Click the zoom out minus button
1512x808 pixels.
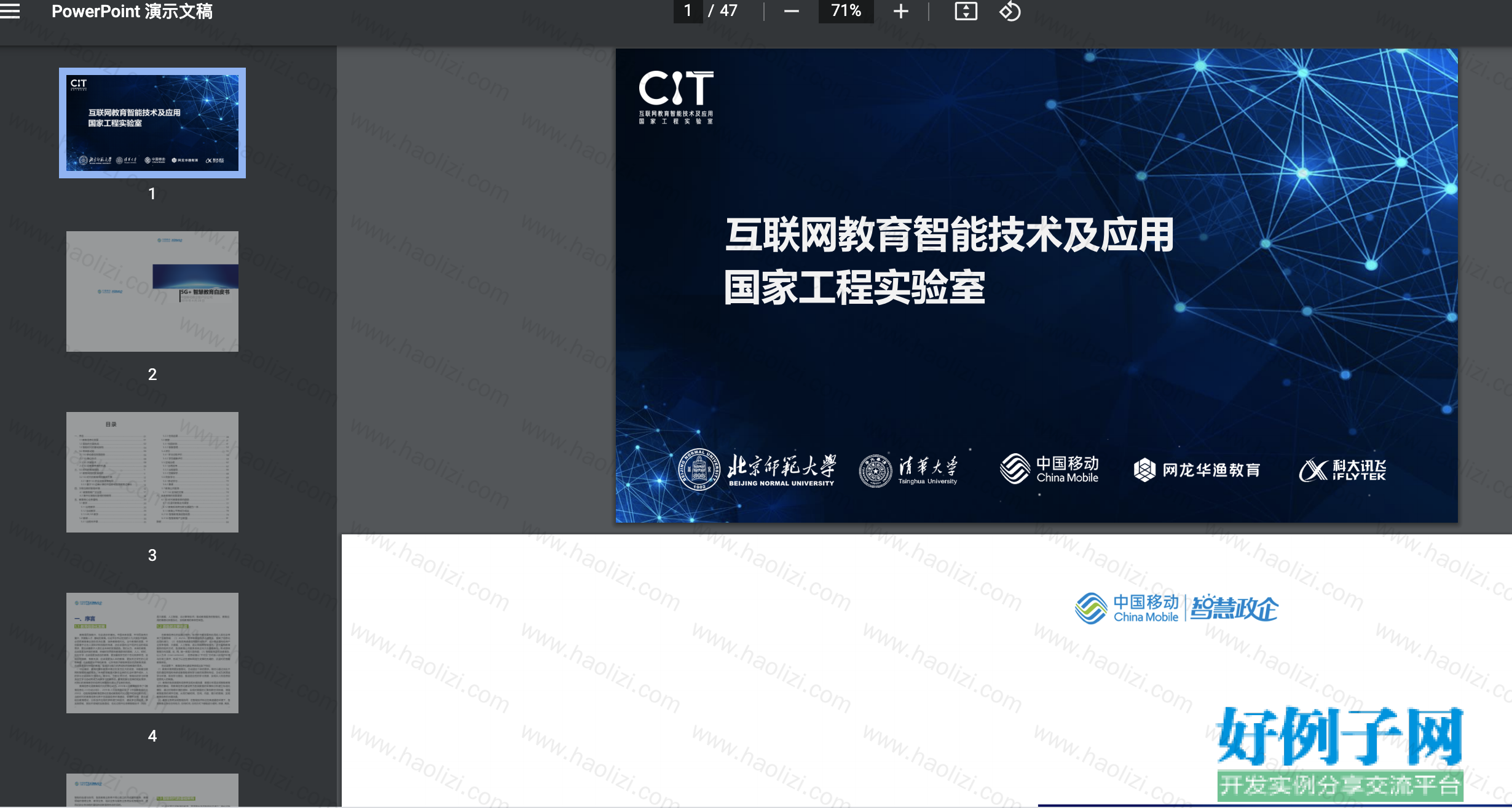[792, 11]
